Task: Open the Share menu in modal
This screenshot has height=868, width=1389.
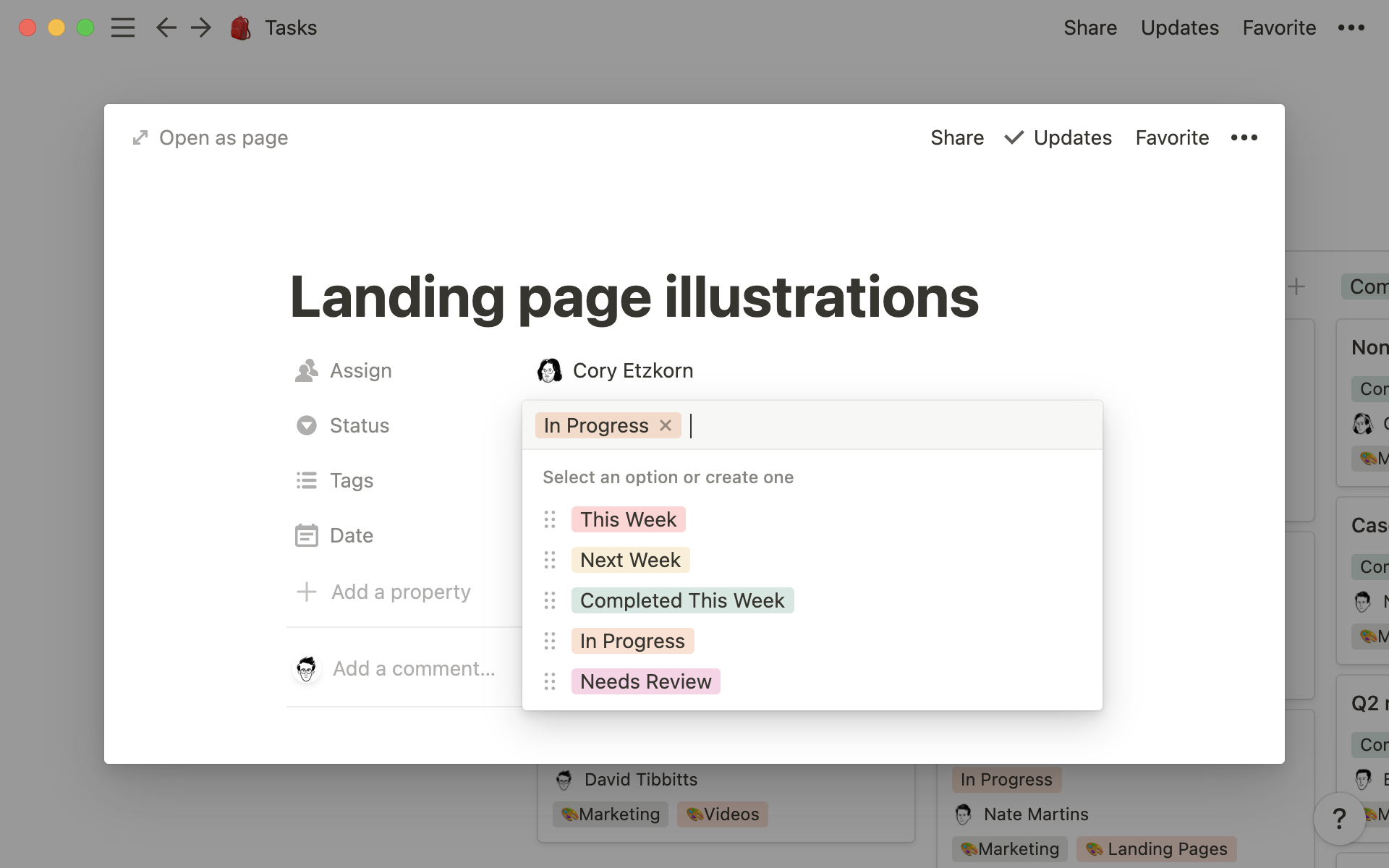Action: [x=957, y=137]
